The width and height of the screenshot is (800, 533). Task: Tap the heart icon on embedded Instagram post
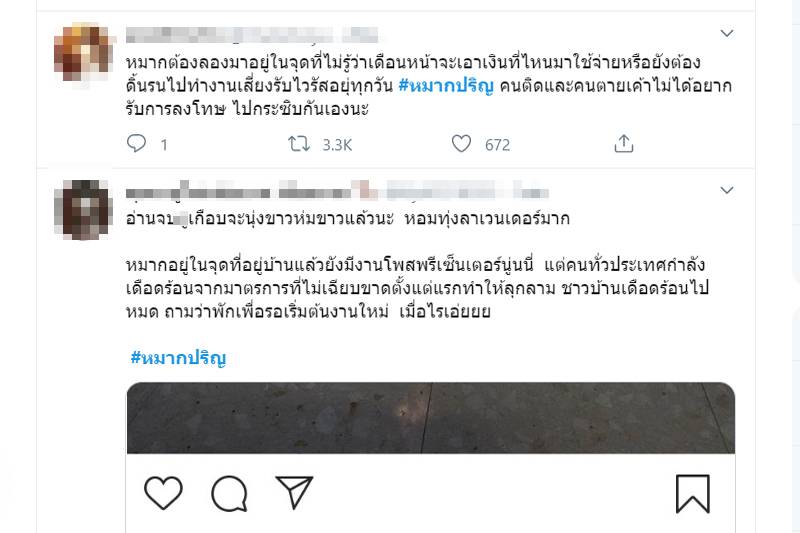(x=163, y=493)
